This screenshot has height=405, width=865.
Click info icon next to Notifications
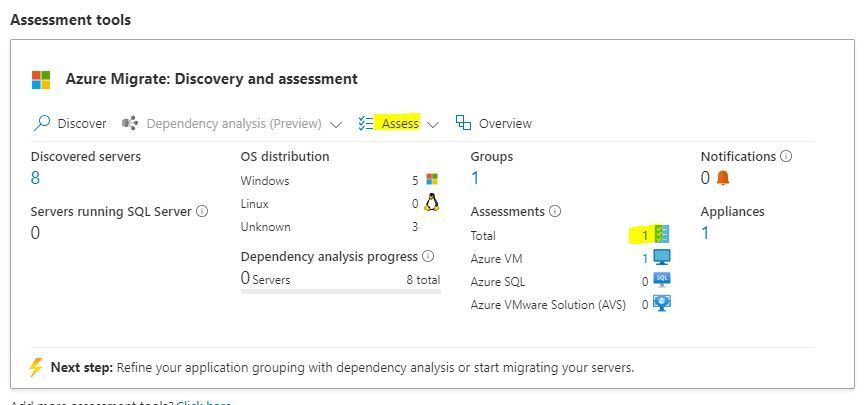coord(786,156)
